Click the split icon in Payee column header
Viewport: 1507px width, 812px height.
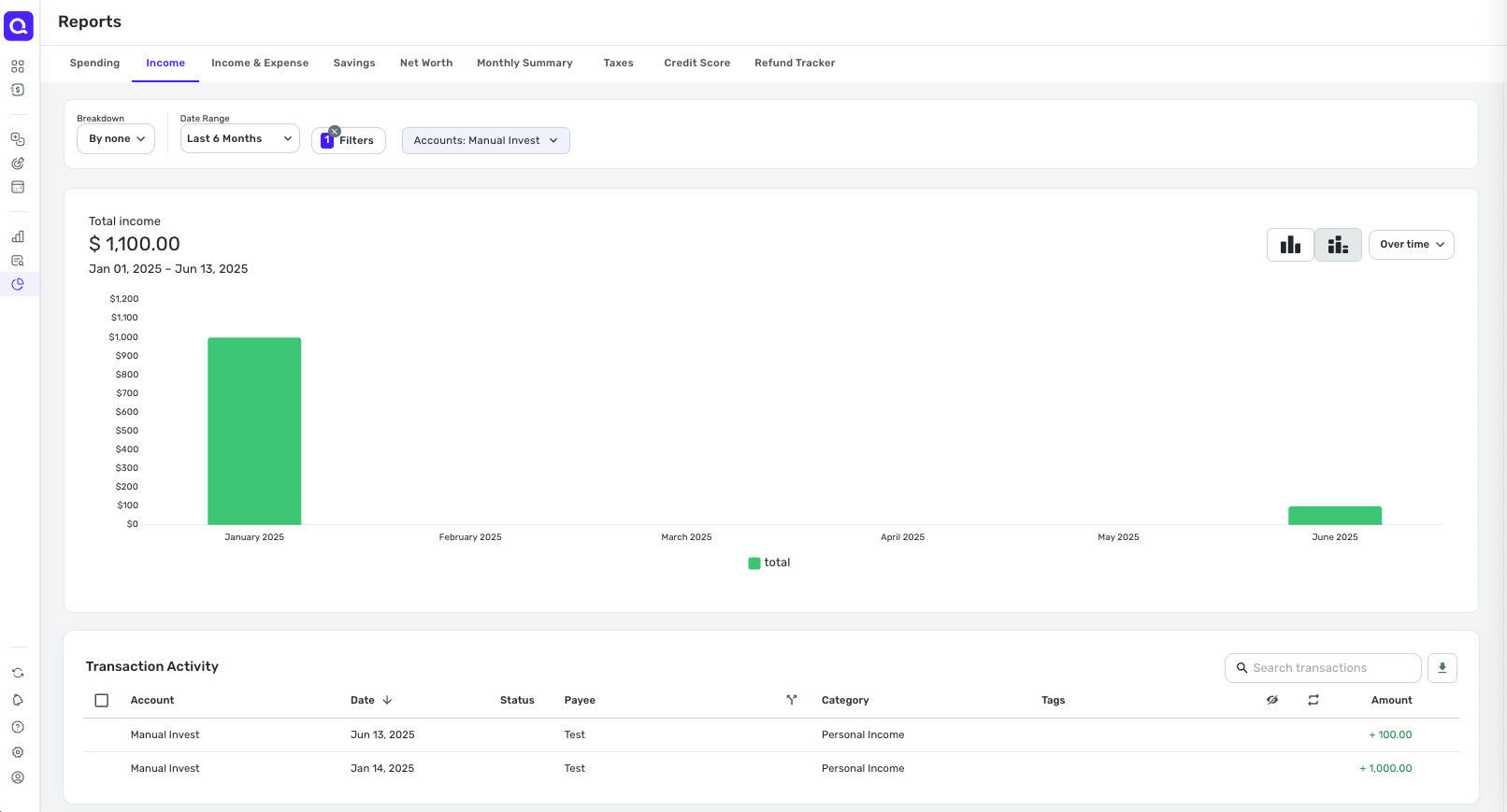(792, 700)
